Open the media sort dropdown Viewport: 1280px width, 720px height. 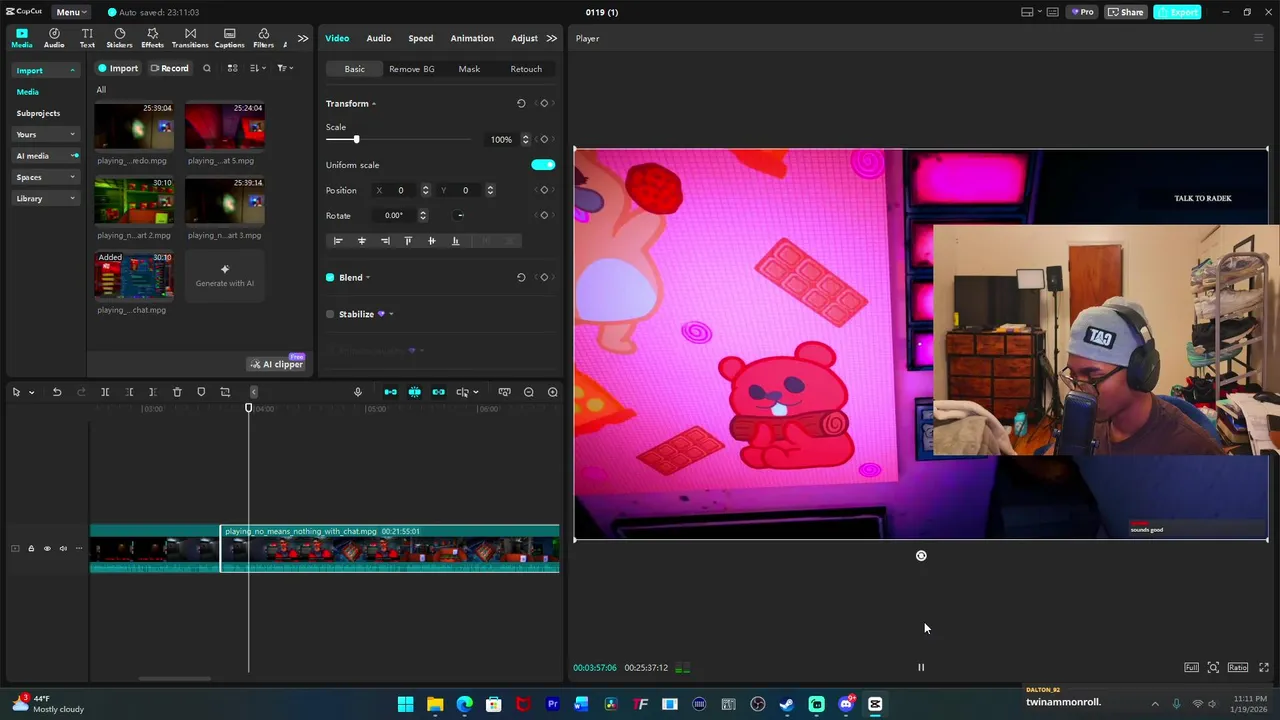click(x=257, y=68)
